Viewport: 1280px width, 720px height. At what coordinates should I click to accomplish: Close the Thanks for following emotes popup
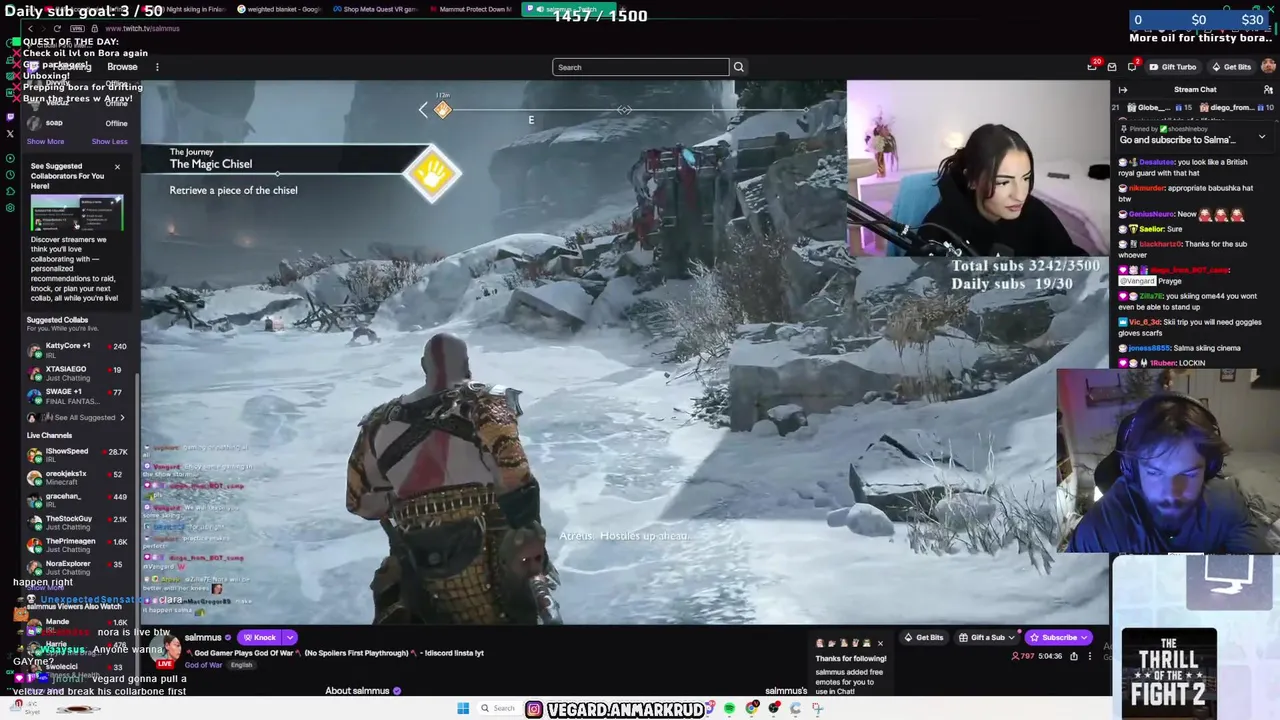pyautogui.click(x=880, y=643)
